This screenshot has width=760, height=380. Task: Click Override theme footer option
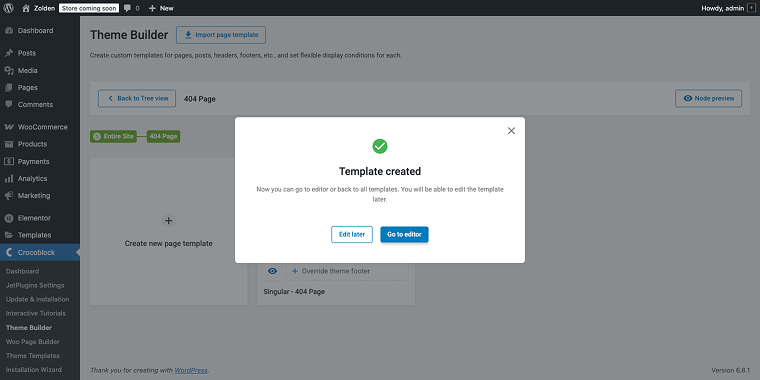348,271
